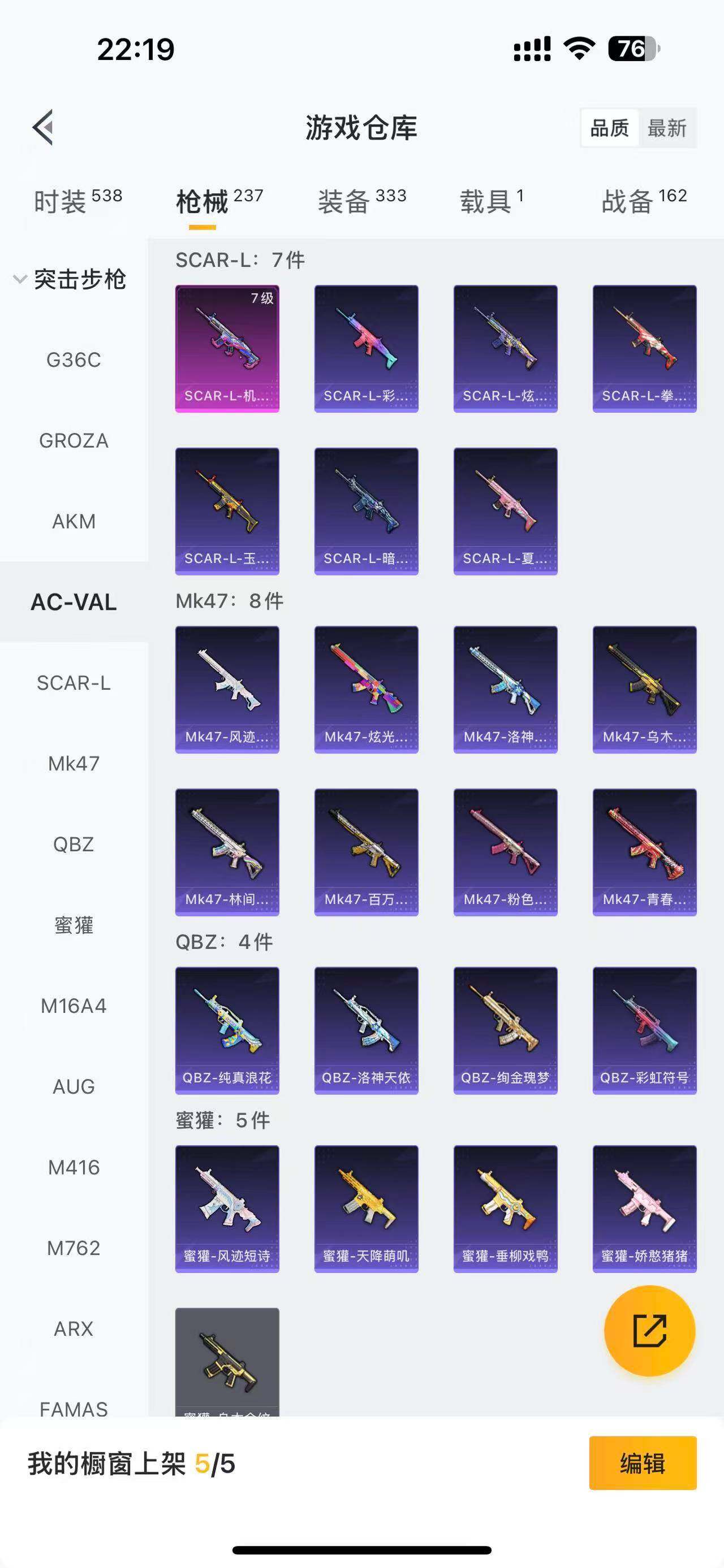Choose the QBZ-彩虹符号 skin
The width and height of the screenshot is (724, 1568).
tap(645, 1030)
